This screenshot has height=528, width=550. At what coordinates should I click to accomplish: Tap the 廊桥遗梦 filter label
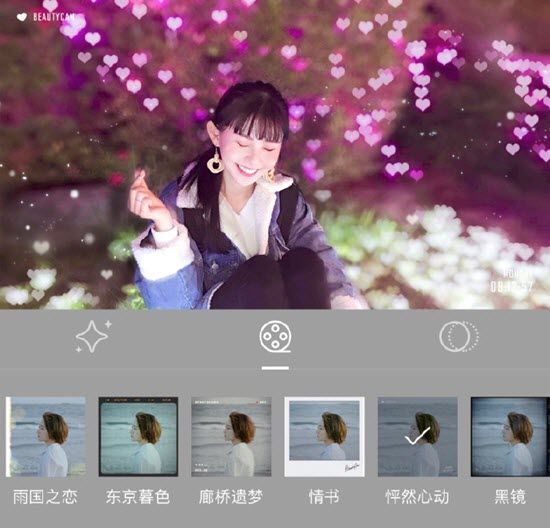pyautogui.click(x=231, y=497)
